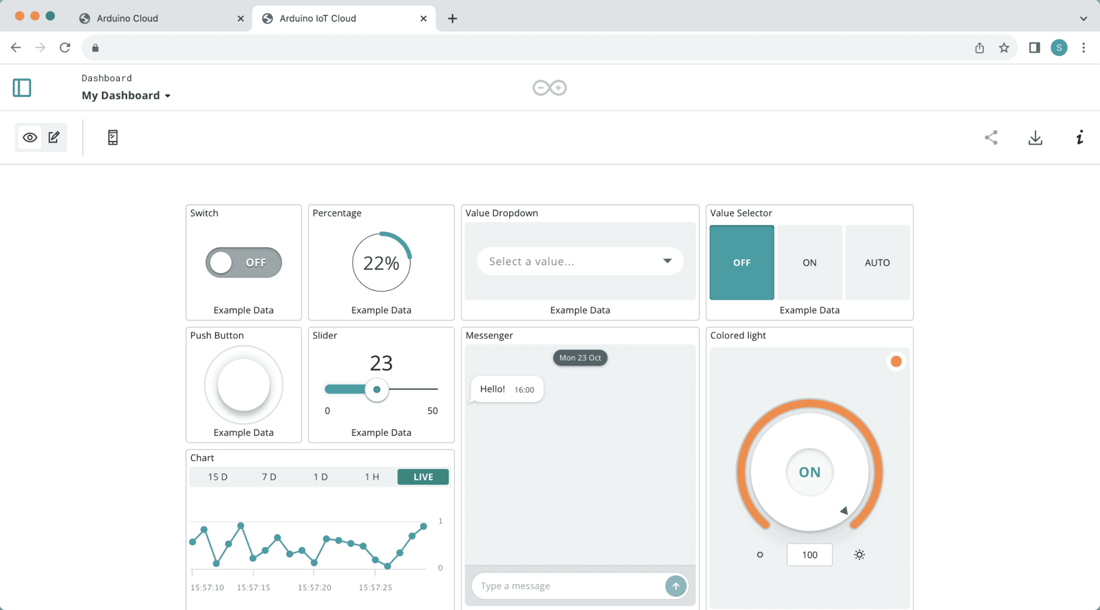Image resolution: width=1100 pixels, height=610 pixels.
Task: Open user profile avatar S
Action: pos(1059,48)
